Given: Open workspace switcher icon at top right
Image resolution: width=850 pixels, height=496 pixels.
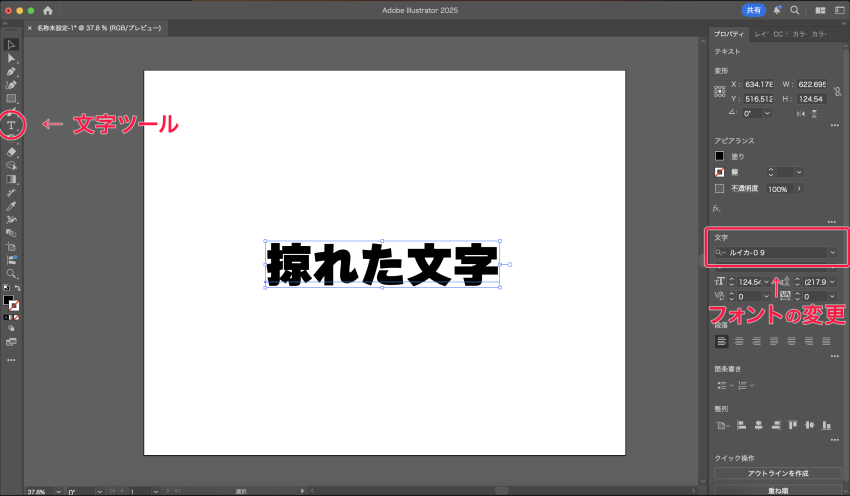Looking at the screenshot, I should pyautogui.click(x=839, y=10).
